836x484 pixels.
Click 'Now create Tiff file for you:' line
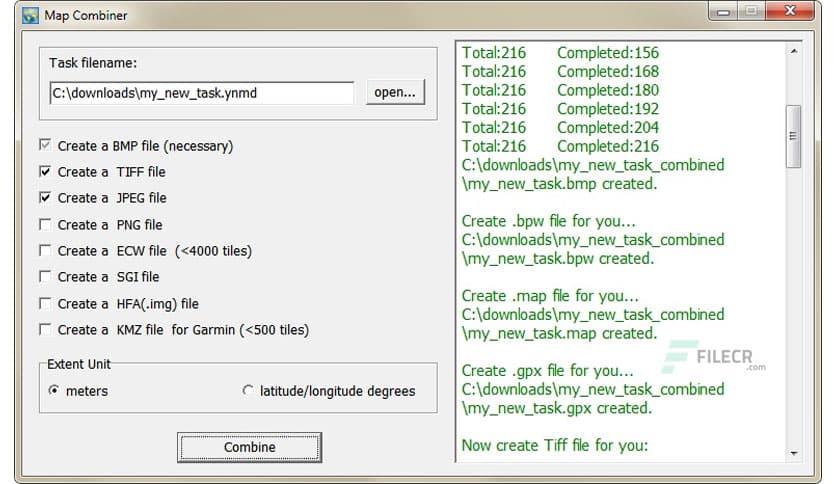coord(554,445)
